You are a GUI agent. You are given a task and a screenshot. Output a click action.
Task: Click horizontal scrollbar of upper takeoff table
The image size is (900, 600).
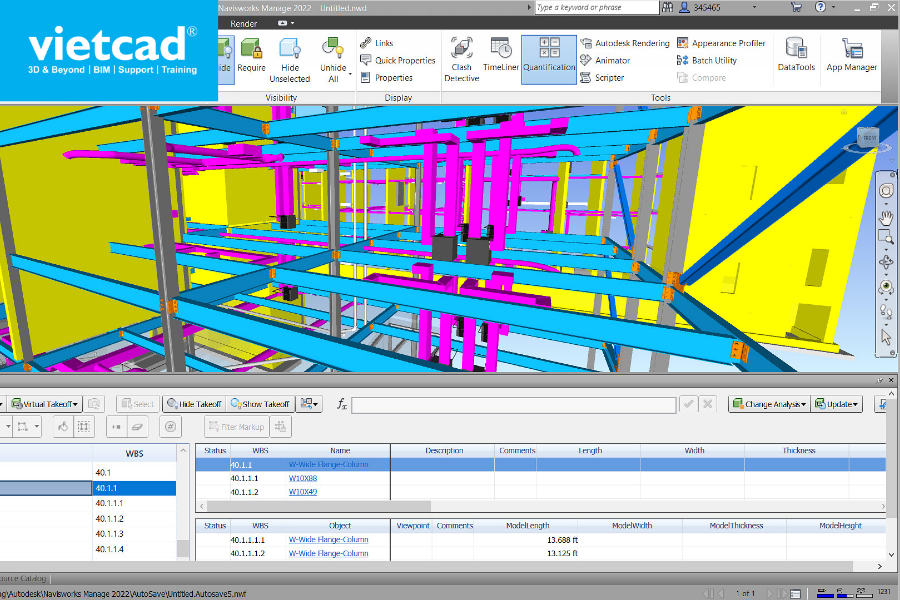(x=319, y=506)
